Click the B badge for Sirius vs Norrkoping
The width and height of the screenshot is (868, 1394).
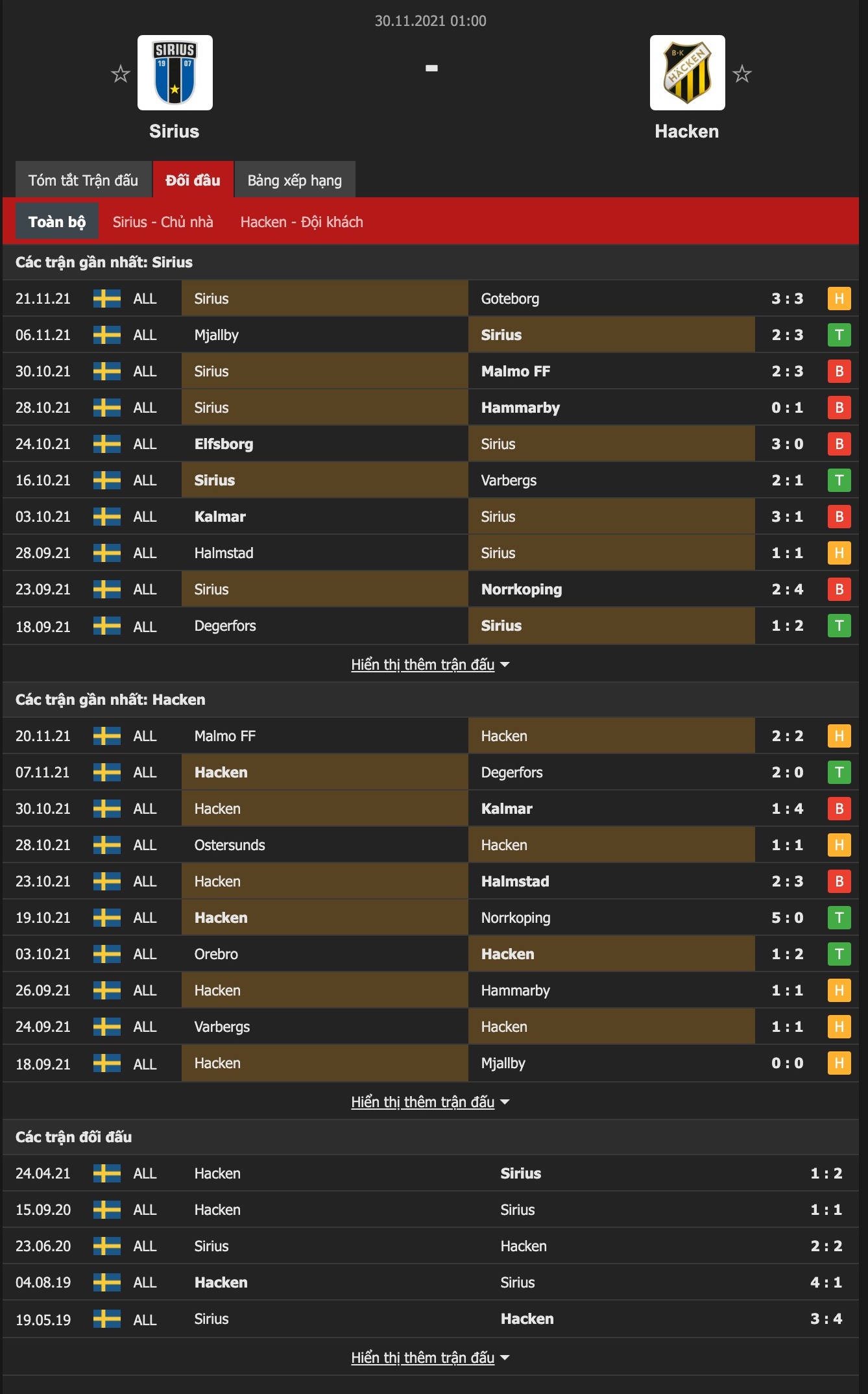click(839, 589)
